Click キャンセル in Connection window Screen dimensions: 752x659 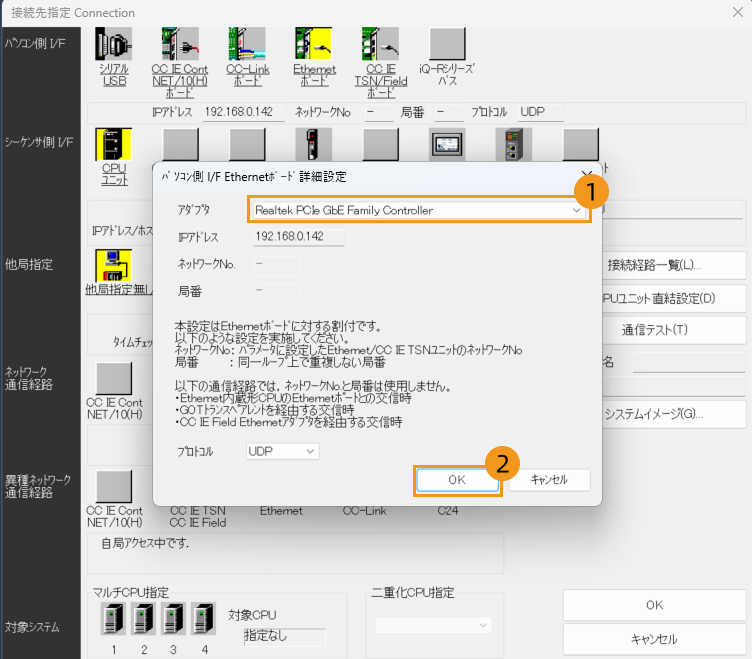point(655,639)
